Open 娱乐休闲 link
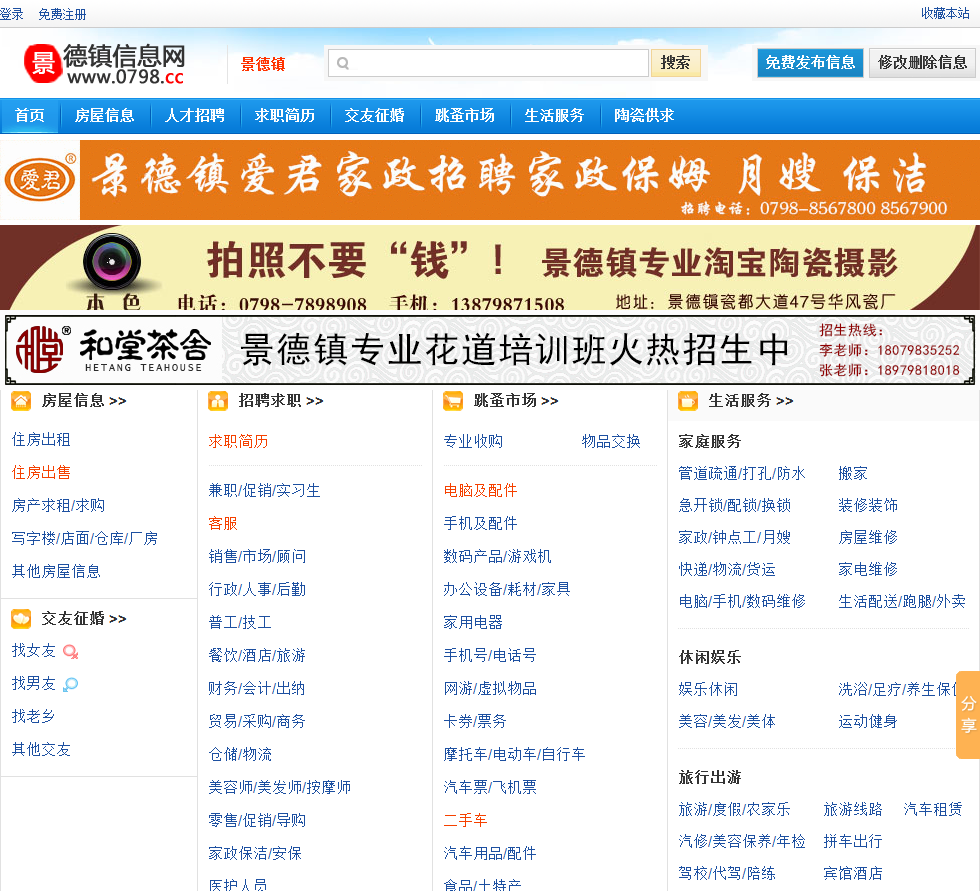 (x=708, y=690)
